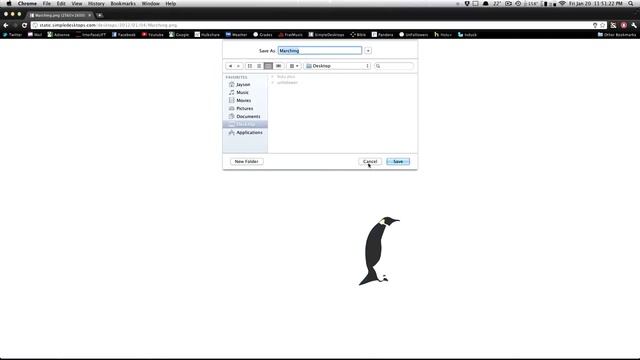Expand the first folder in the file list
Screen dimensions: 640x360
point(272,77)
